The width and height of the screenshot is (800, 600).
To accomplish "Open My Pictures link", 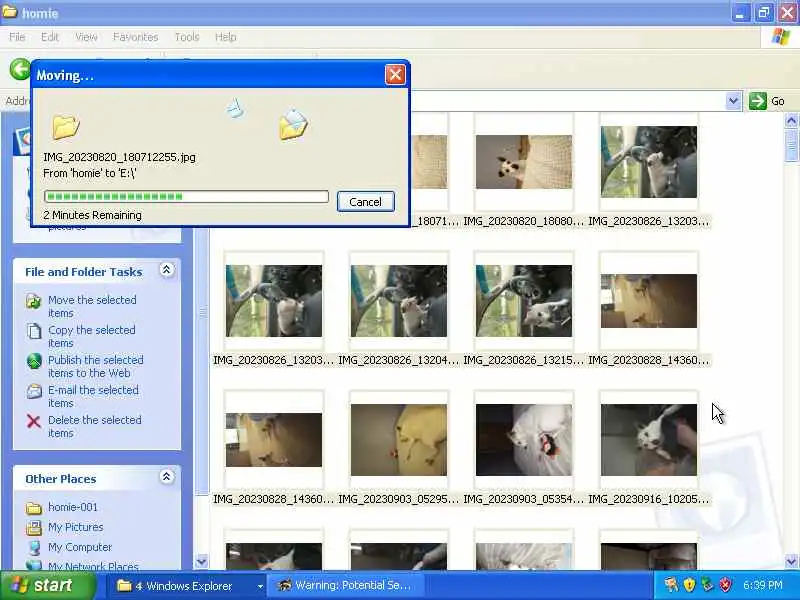I will 76,527.
